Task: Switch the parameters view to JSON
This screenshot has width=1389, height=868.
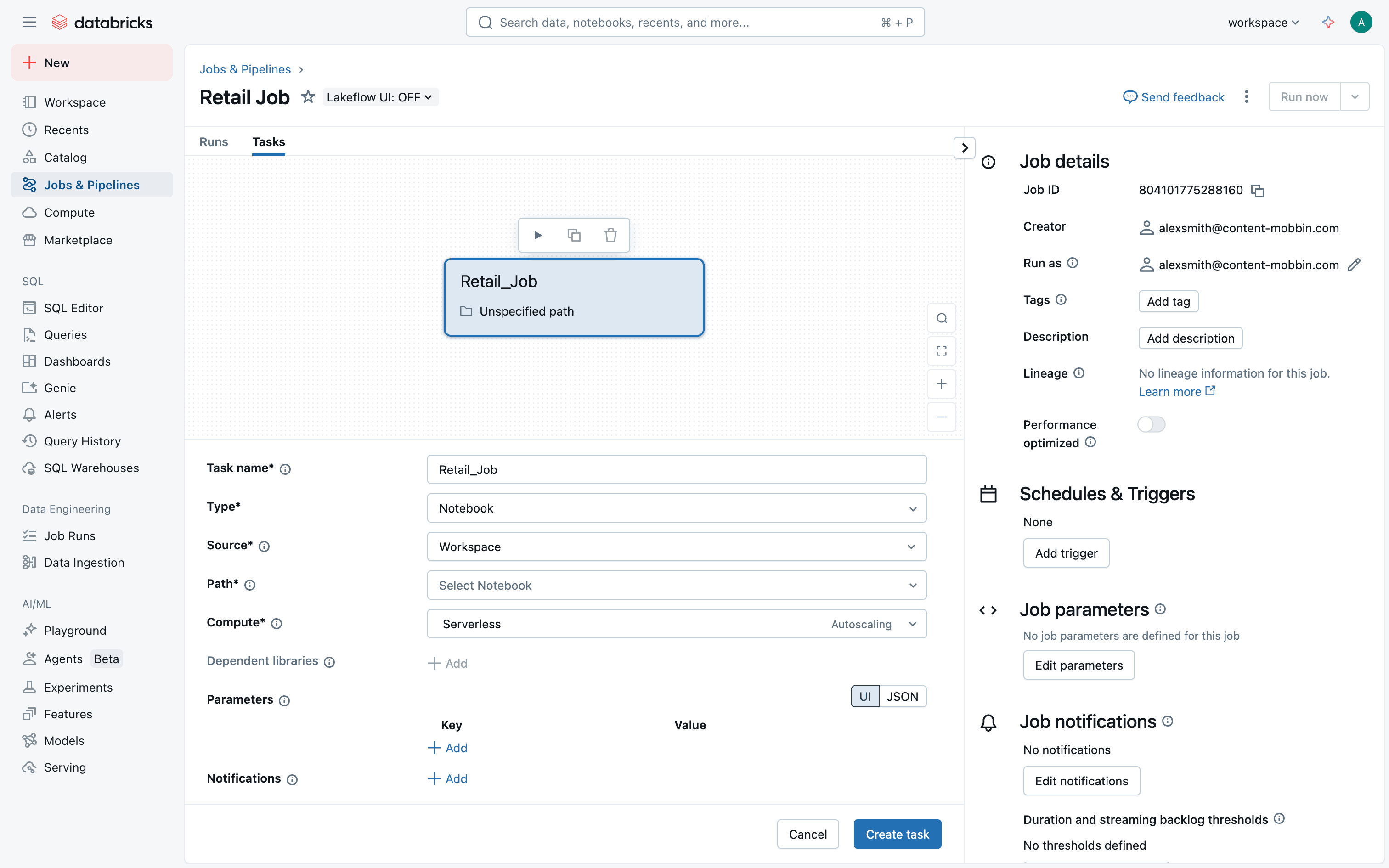Action: pos(902,696)
